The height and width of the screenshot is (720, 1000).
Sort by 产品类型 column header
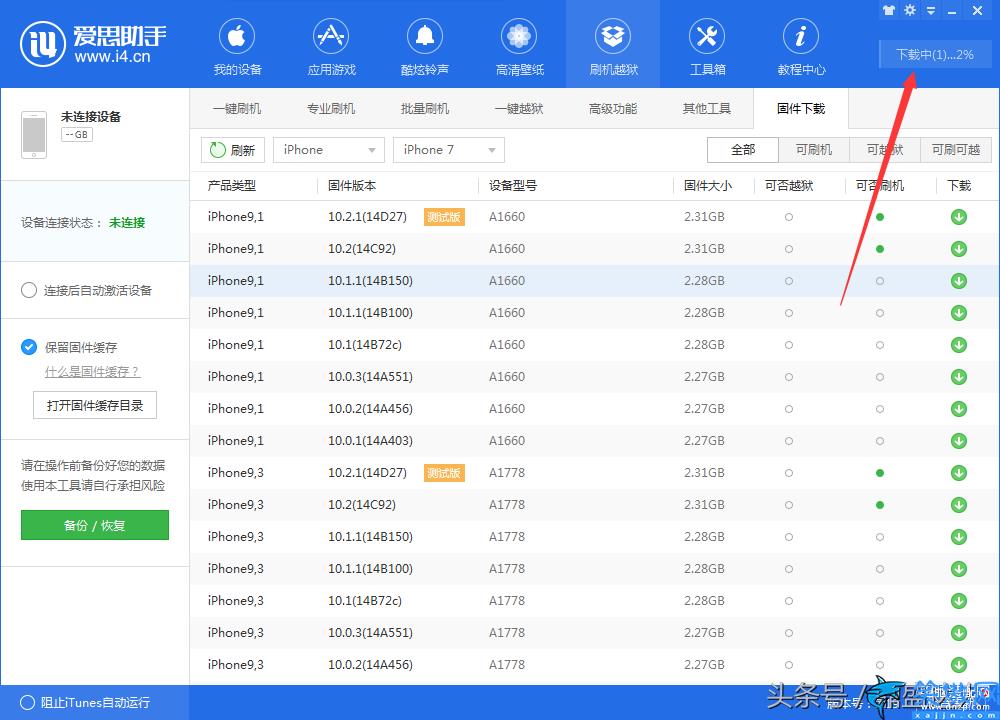232,186
